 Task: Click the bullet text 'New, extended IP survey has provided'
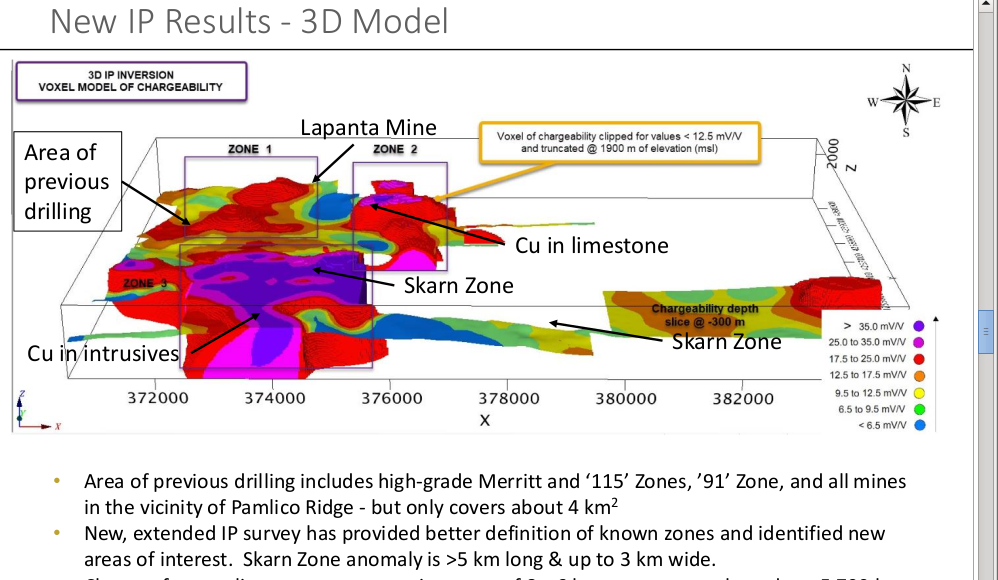pyautogui.click(x=484, y=533)
